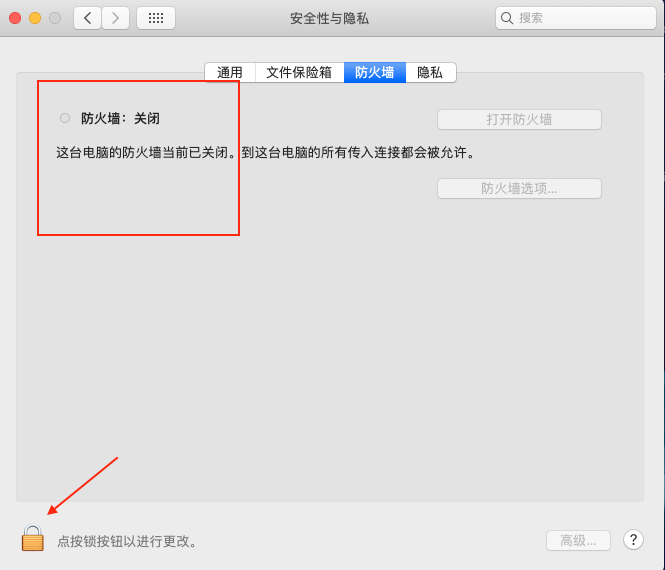Open 防火墙选项... settings
The height and width of the screenshot is (570, 665).
[519, 188]
